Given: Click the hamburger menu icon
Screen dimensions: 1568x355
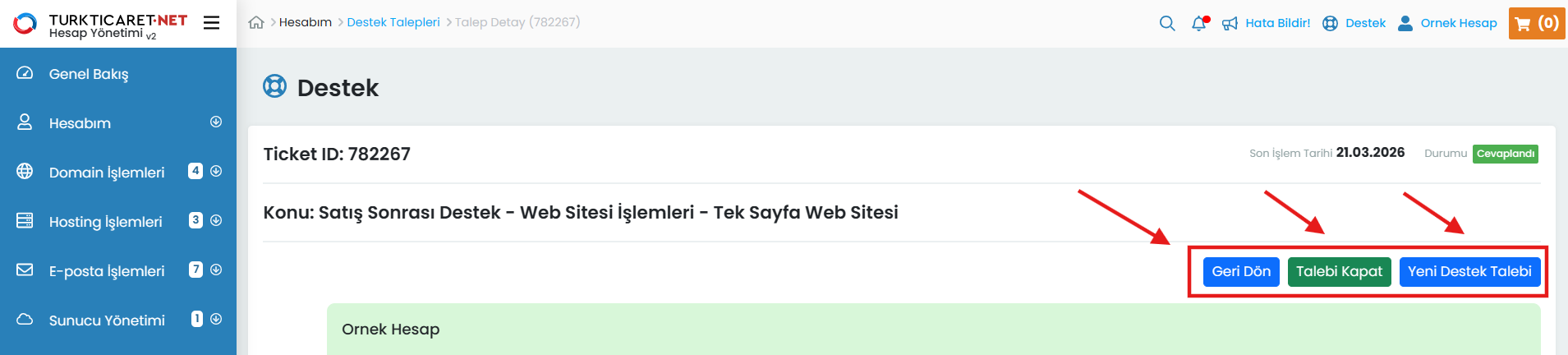Looking at the screenshot, I should [211, 23].
